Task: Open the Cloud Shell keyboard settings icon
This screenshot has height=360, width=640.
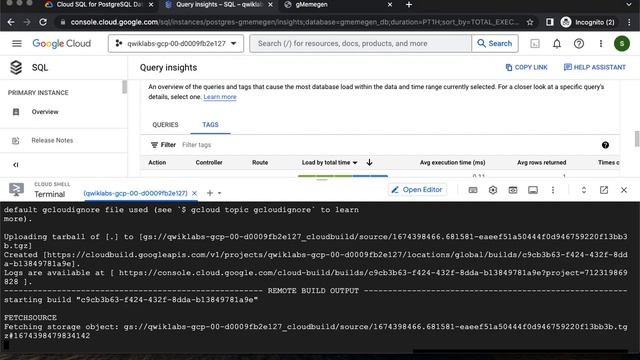Action: coord(473,190)
